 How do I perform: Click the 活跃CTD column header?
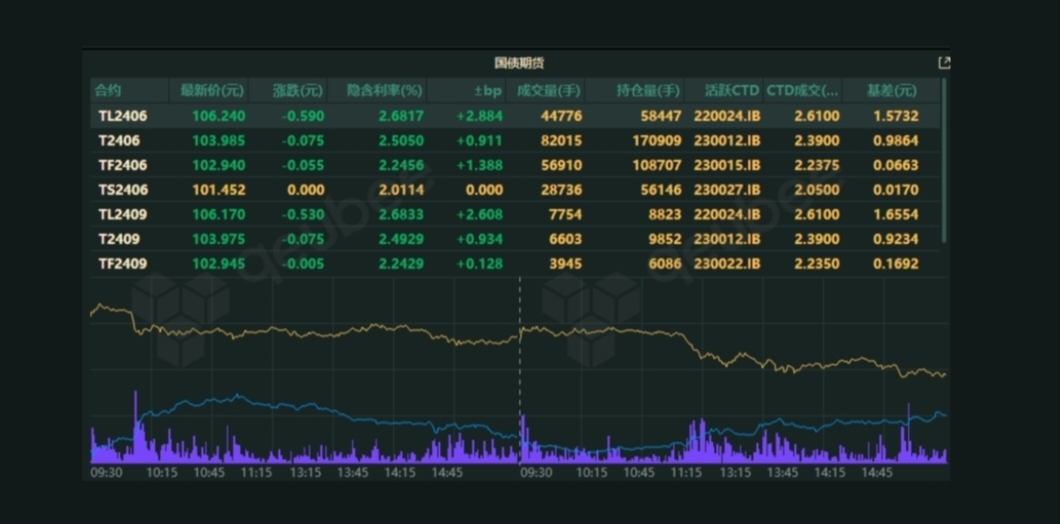point(731,91)
